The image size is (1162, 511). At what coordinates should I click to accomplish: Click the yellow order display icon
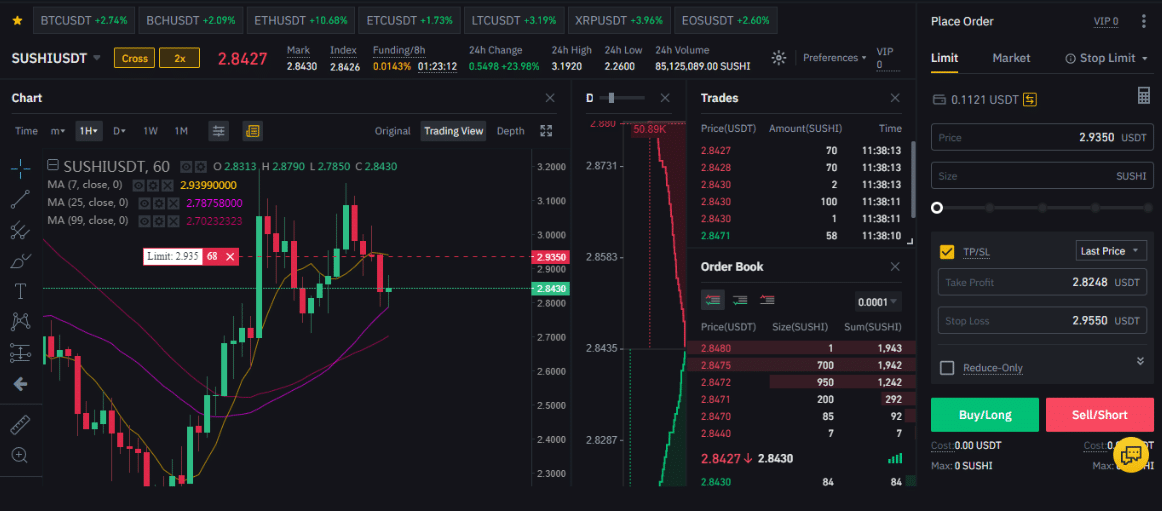coord(253,131)
